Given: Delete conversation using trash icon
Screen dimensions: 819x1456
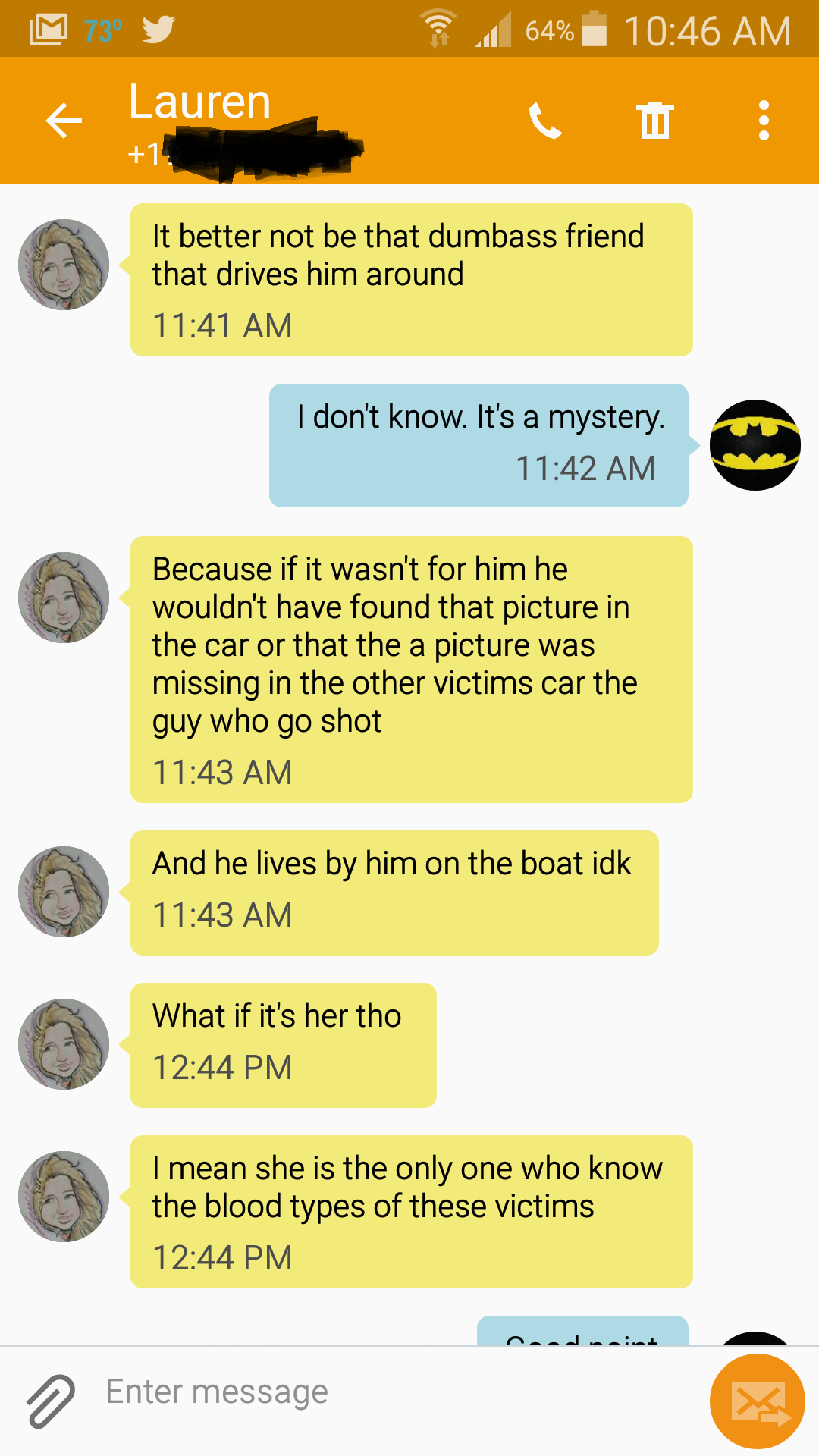Looking at the screenshot, I should pos(654,121).
